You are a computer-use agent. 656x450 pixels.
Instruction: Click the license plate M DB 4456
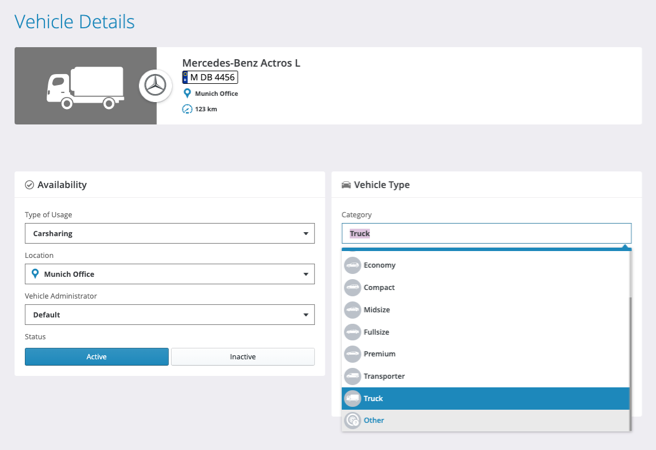(x=210, y=77)
